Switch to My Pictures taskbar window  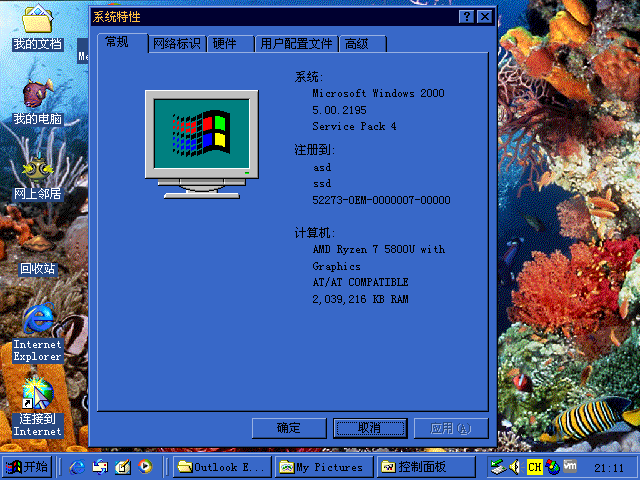pyautogui.click(x=322, y=467)
